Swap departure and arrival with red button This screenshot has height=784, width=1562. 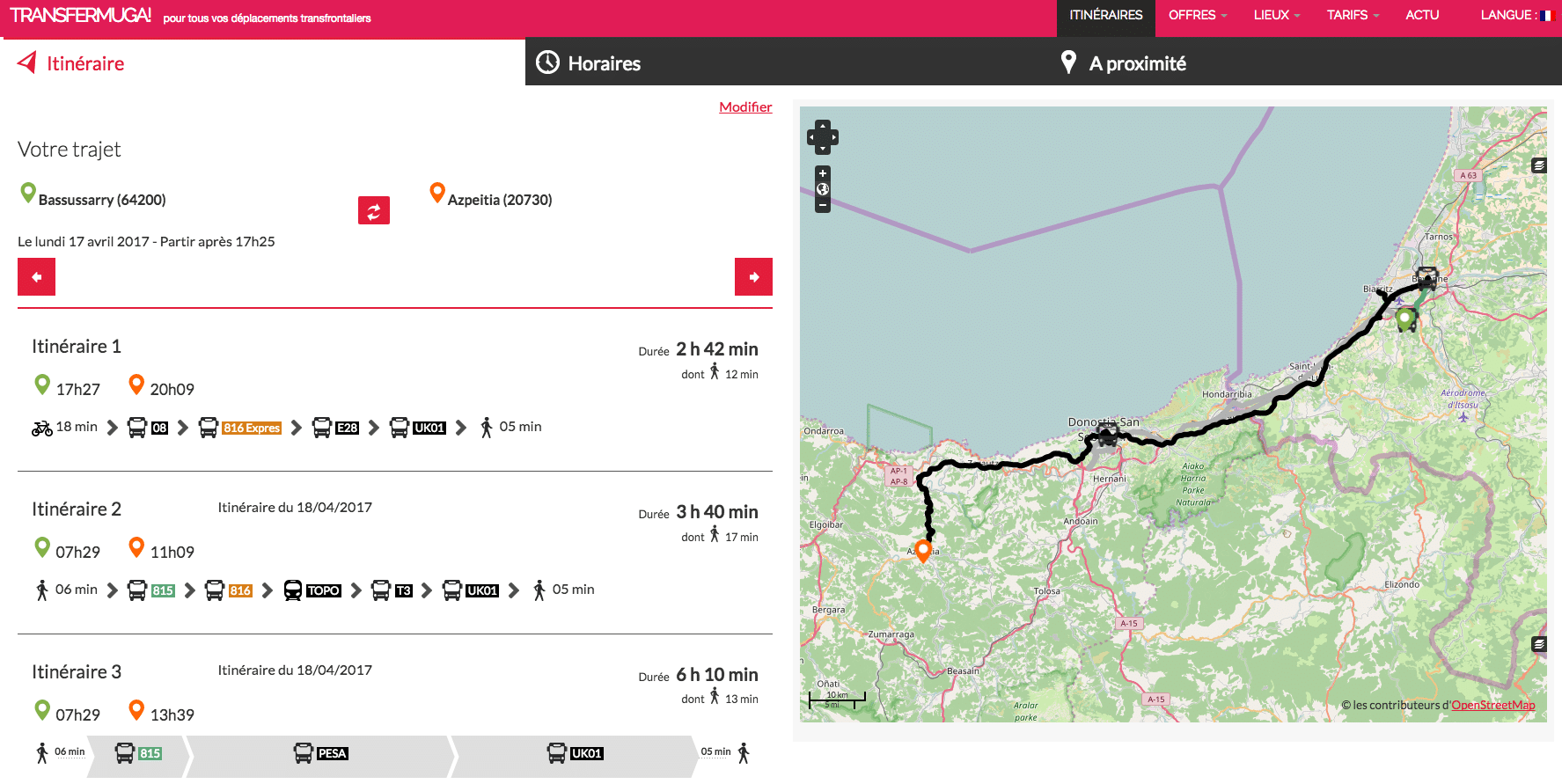[373, 211]
